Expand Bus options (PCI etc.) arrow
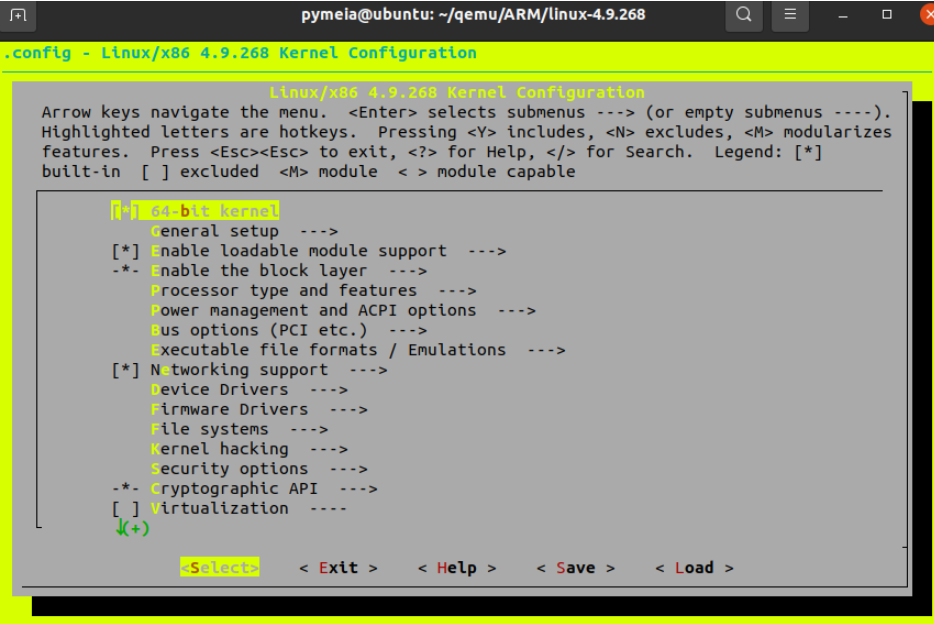Screen dimensions: 934x624 [x=408, y=330]
